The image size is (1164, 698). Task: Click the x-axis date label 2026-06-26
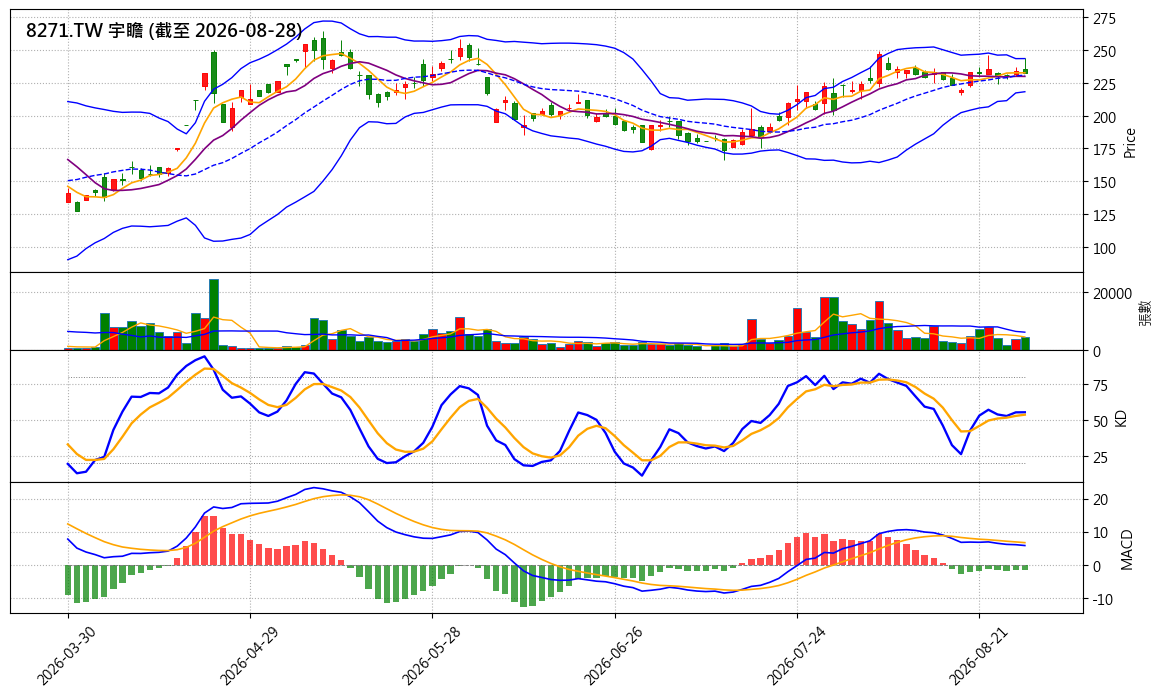[613, 655]
